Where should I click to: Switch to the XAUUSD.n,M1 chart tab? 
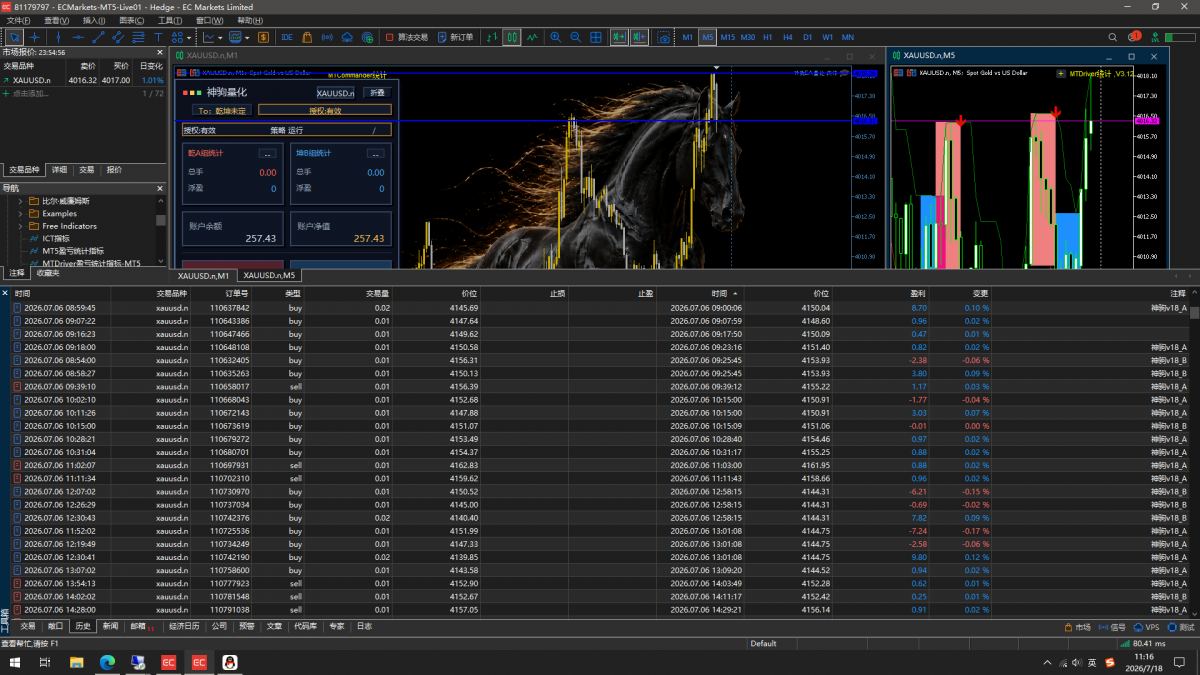click(x=203, y=275)
